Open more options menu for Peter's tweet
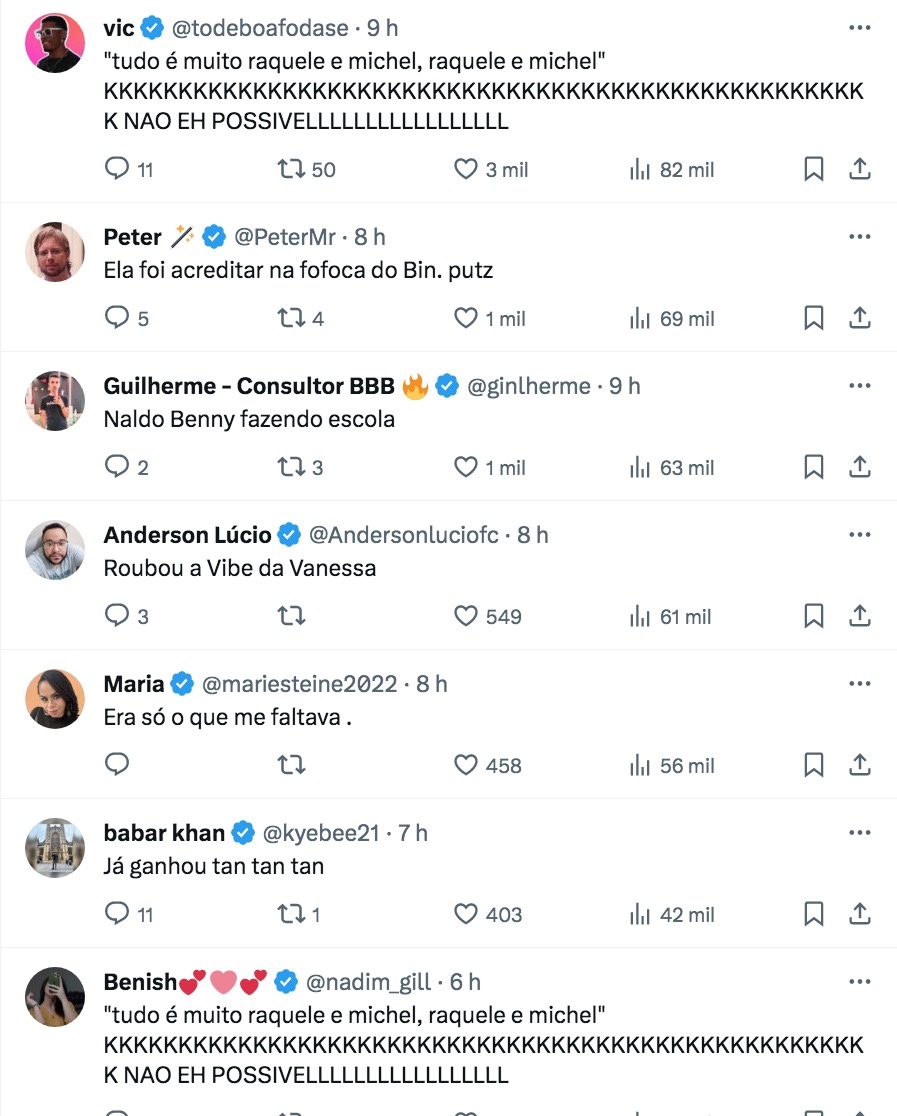 click(859, 237)
